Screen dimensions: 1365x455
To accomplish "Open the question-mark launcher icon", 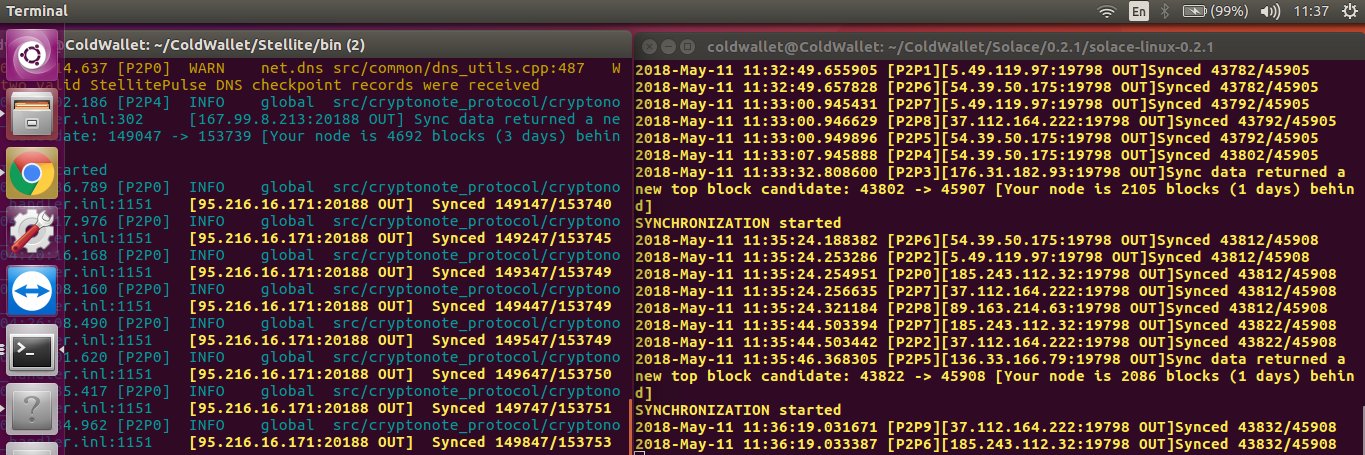I will pos(31,409).
